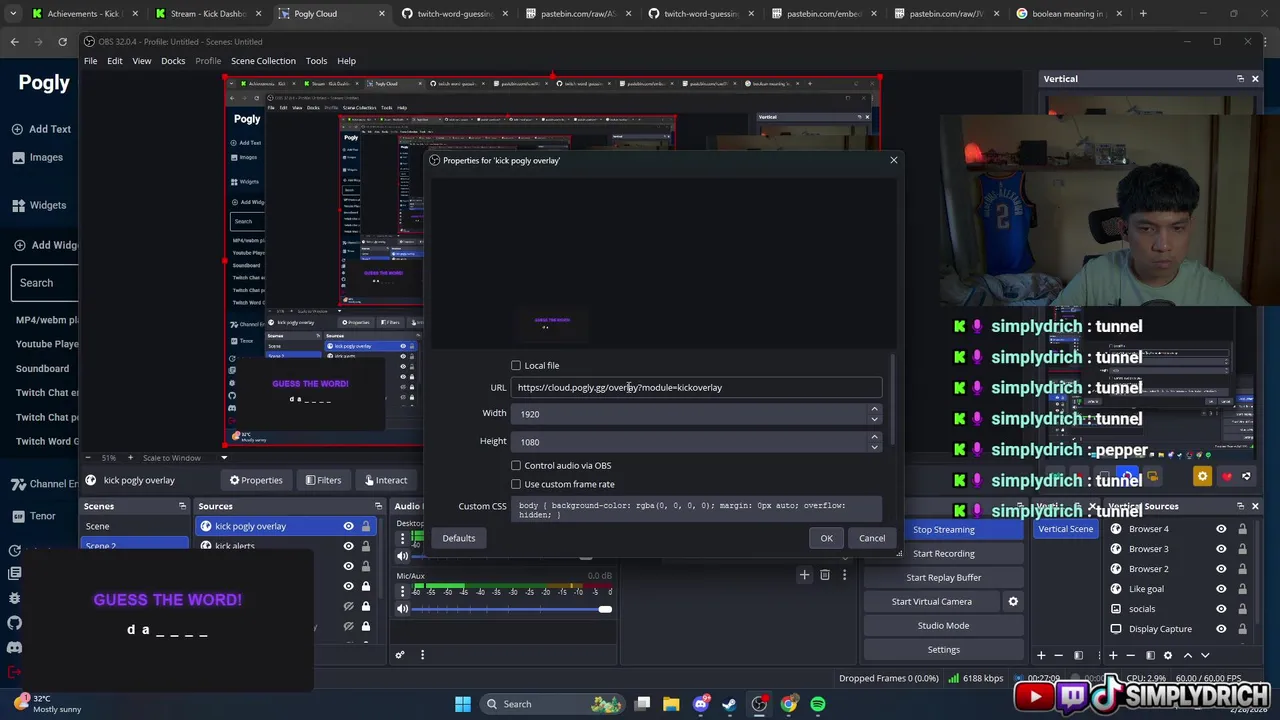
Task: Toggle lock on kick pogly overlay source
Action: coord(366,526)
